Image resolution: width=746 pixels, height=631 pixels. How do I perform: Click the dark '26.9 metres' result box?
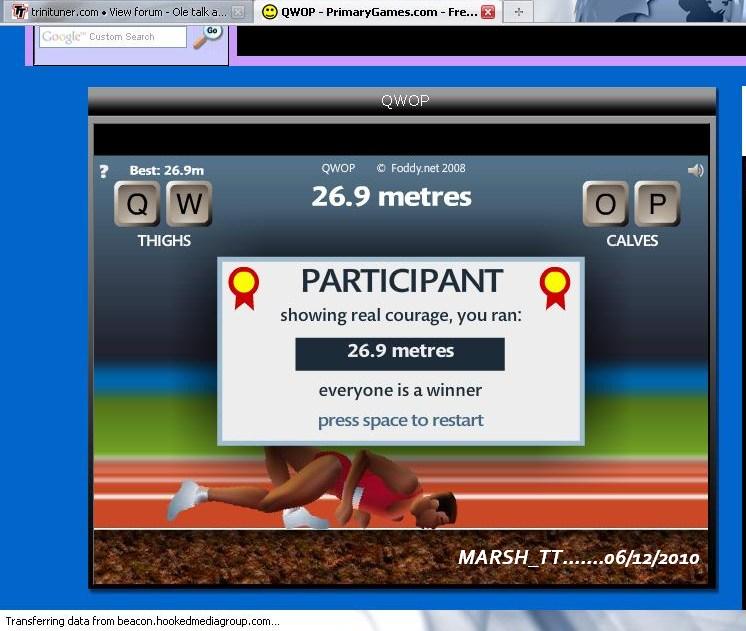click(x=400, y=354)
